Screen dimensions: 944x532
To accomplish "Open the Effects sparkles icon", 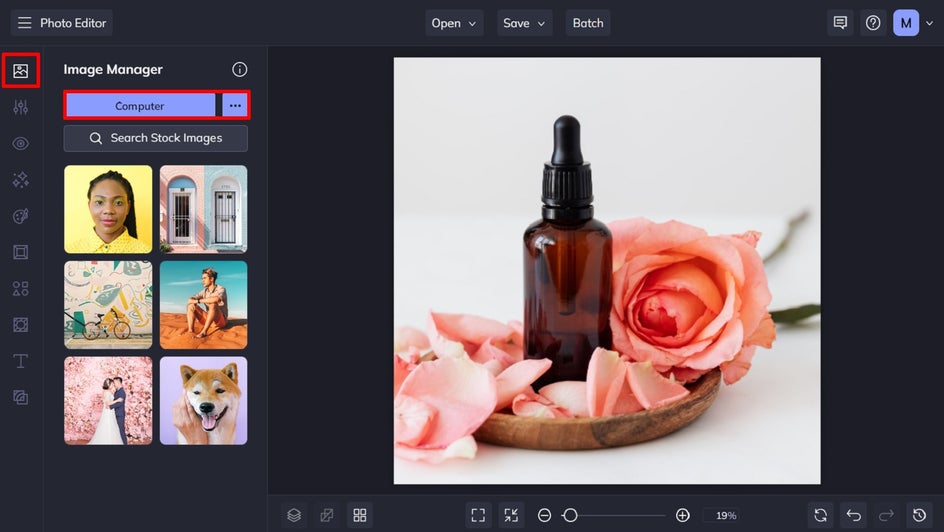I will 20,180.
